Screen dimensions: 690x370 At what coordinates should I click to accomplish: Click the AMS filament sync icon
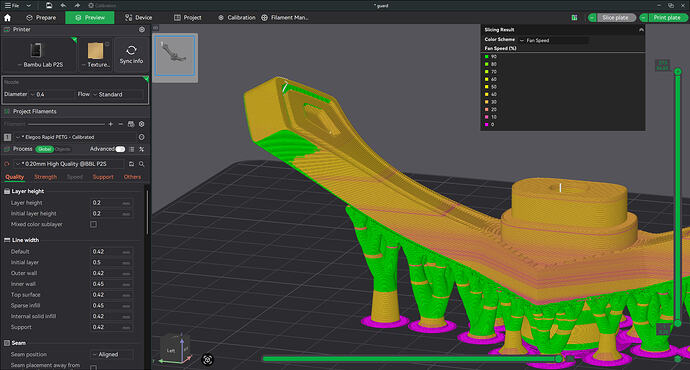(131, 124)
